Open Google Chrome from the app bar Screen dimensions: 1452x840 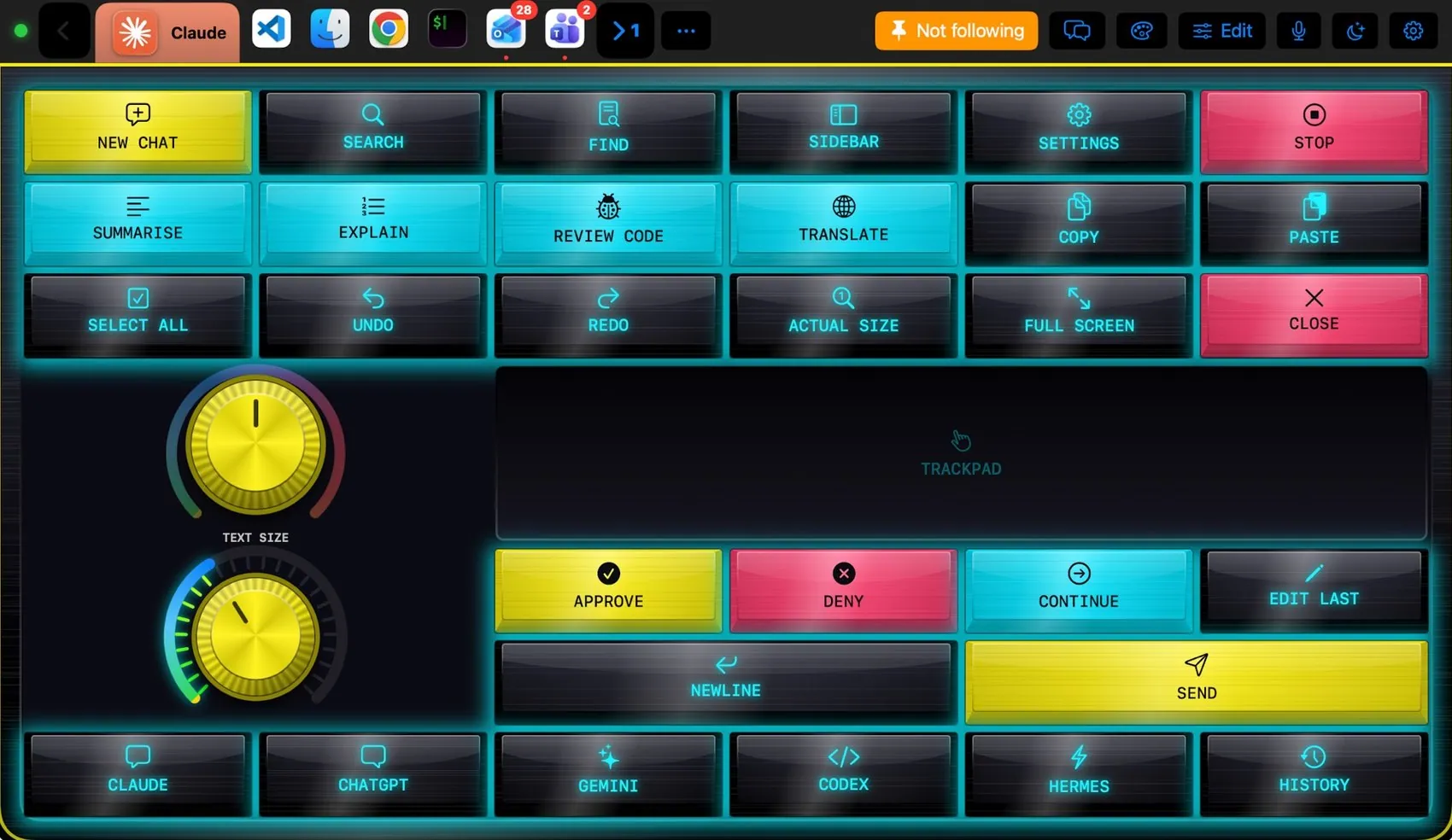389,30
